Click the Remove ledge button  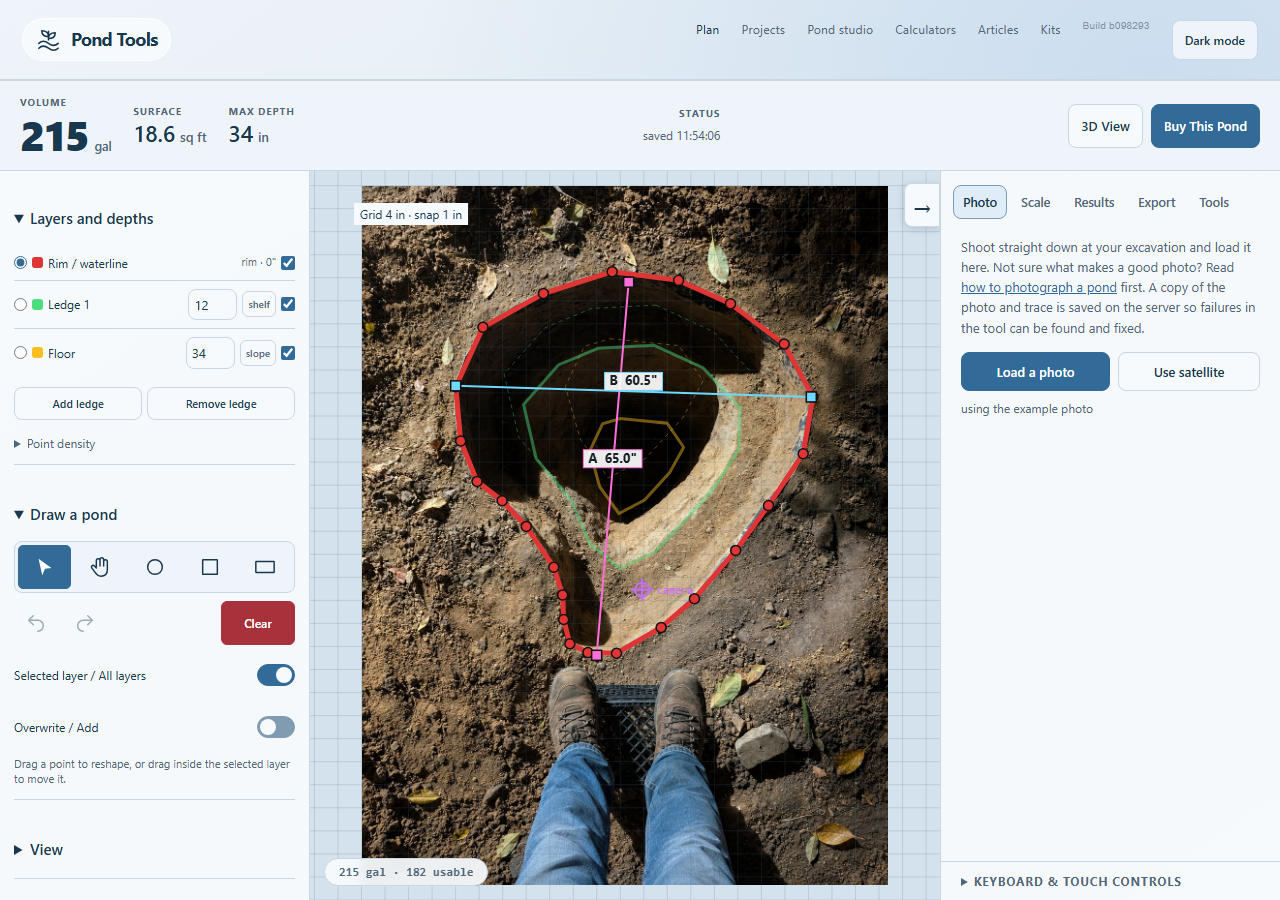tap(221, 404)
